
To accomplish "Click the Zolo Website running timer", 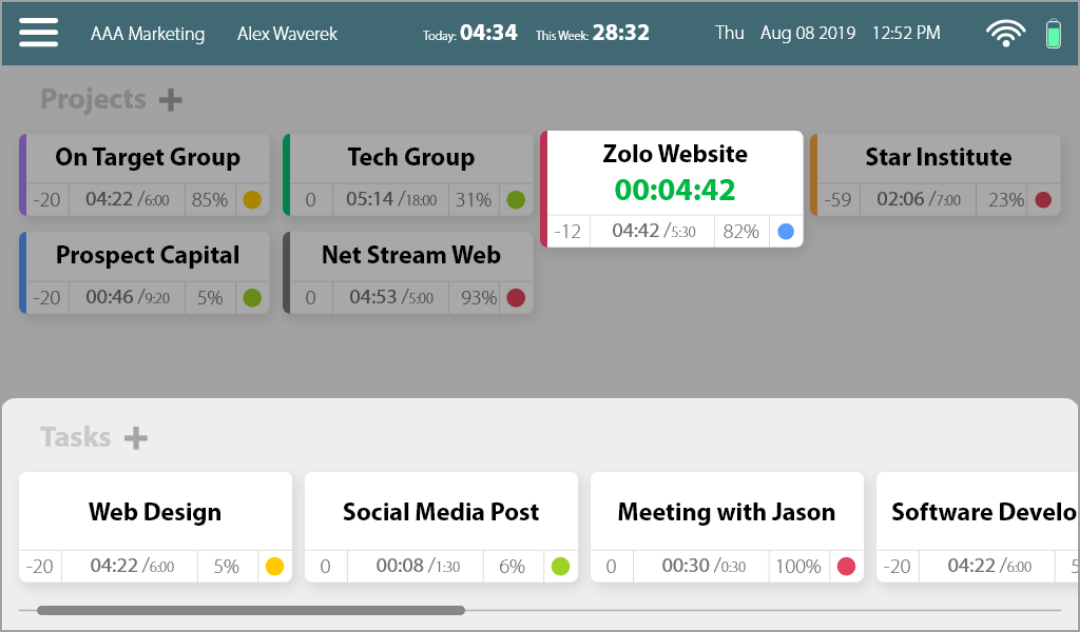I will (x=675, y=189).
